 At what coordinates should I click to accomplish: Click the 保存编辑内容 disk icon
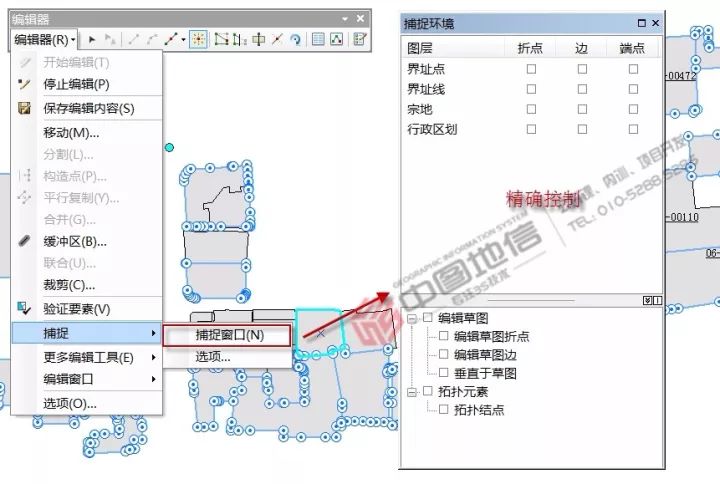[24, 108]
